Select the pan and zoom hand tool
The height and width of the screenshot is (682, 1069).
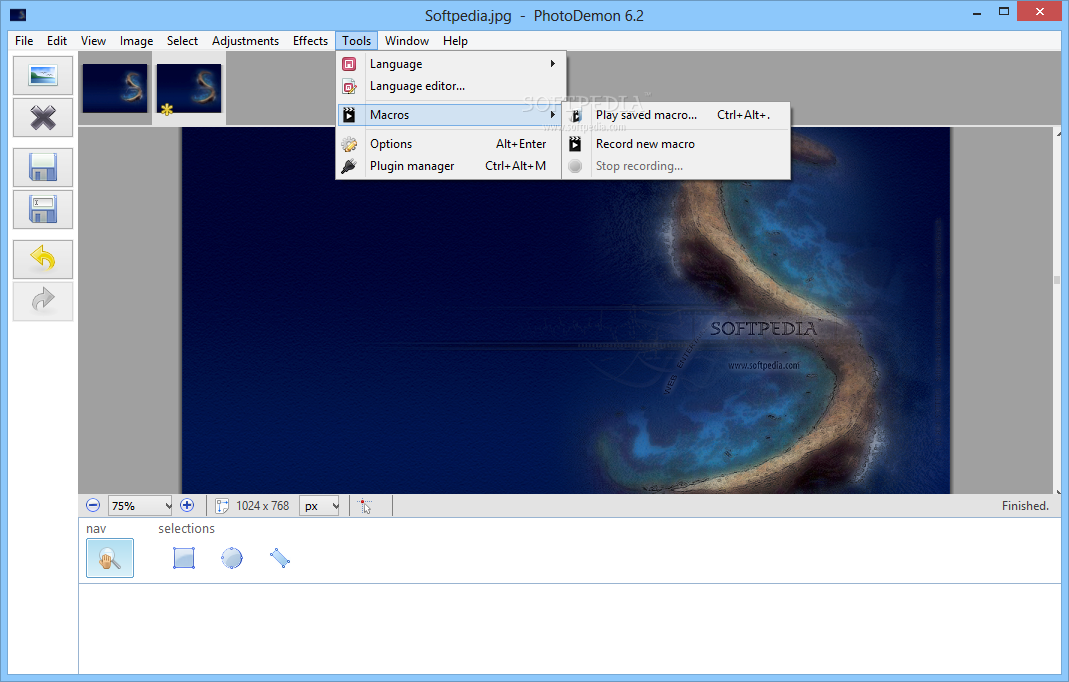[x=110, y=558]
